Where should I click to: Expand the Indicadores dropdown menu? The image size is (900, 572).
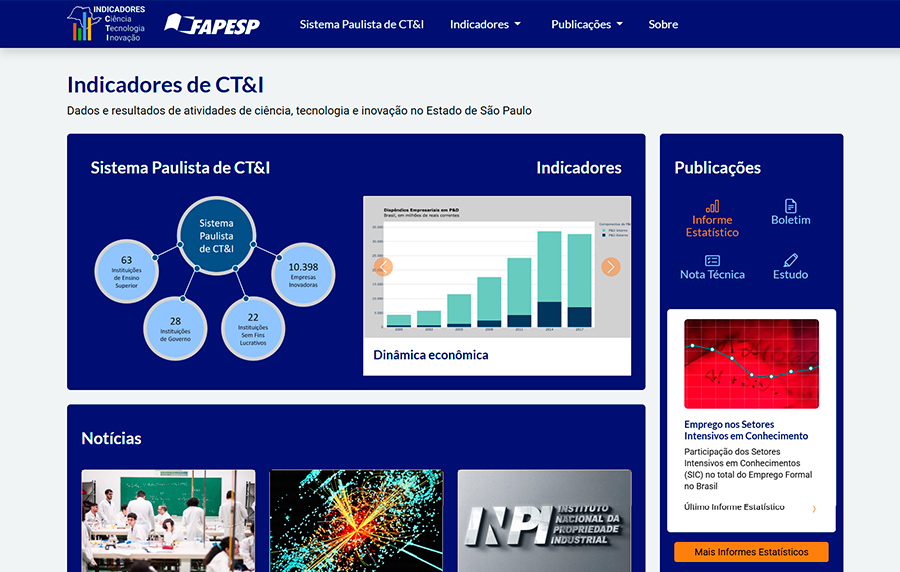485,24
